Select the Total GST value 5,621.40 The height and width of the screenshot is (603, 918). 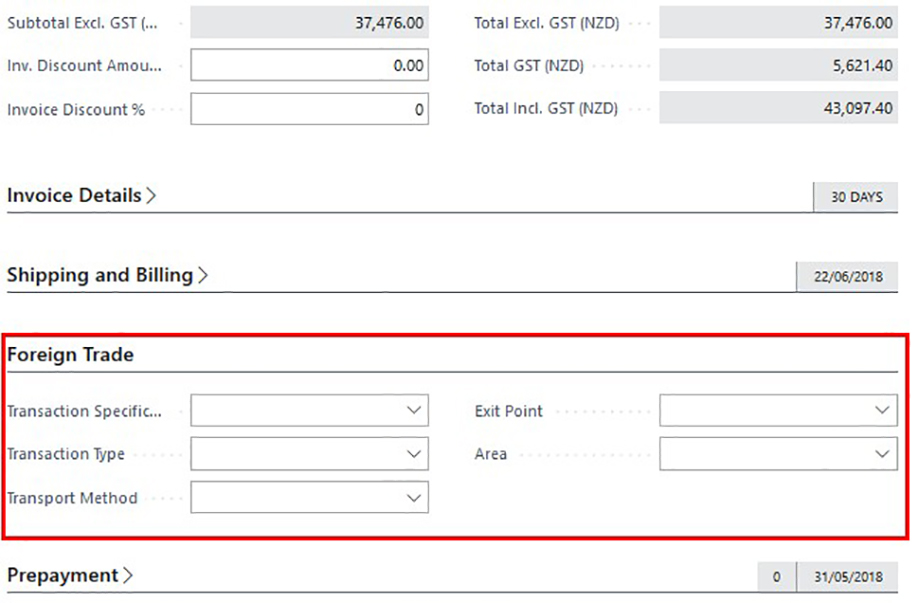778,65
